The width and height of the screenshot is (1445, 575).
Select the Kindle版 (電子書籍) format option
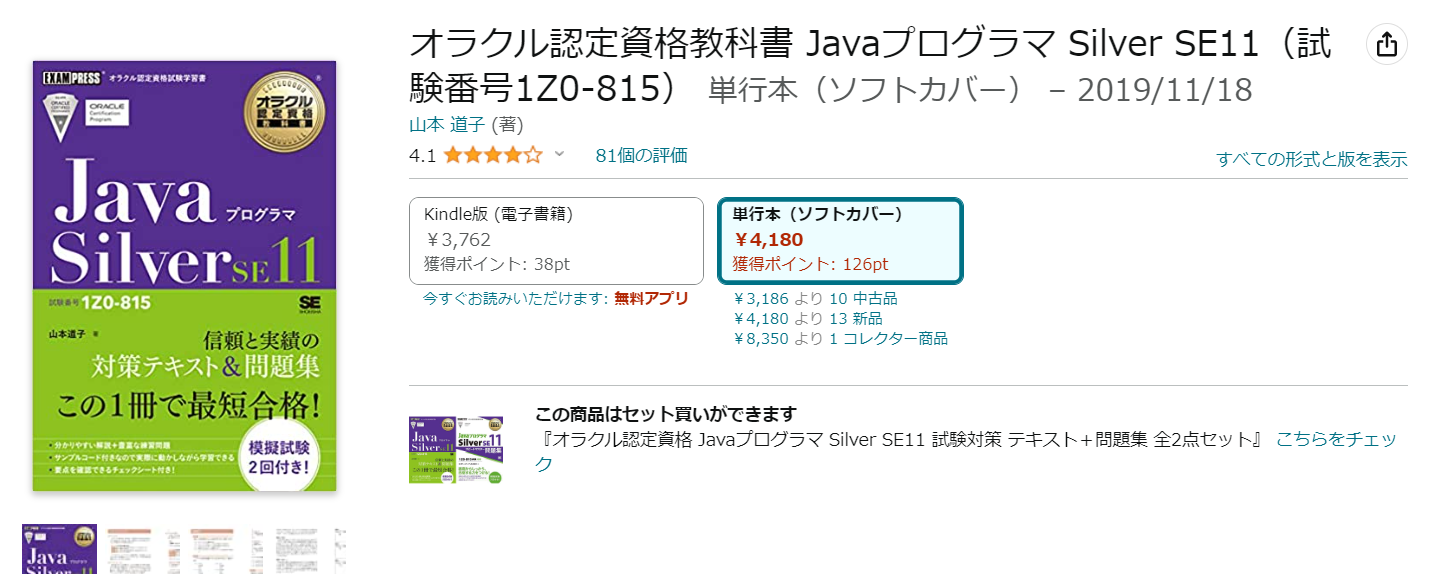(556, 241)
